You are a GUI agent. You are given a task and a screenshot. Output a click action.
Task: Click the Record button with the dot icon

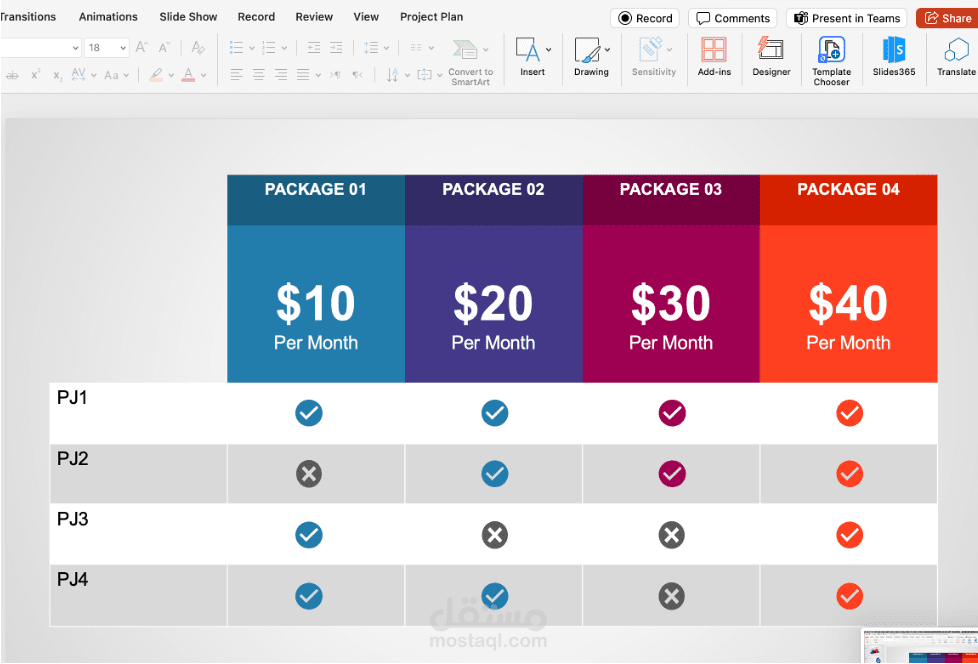pyautogui.click(x=645, y=18)
